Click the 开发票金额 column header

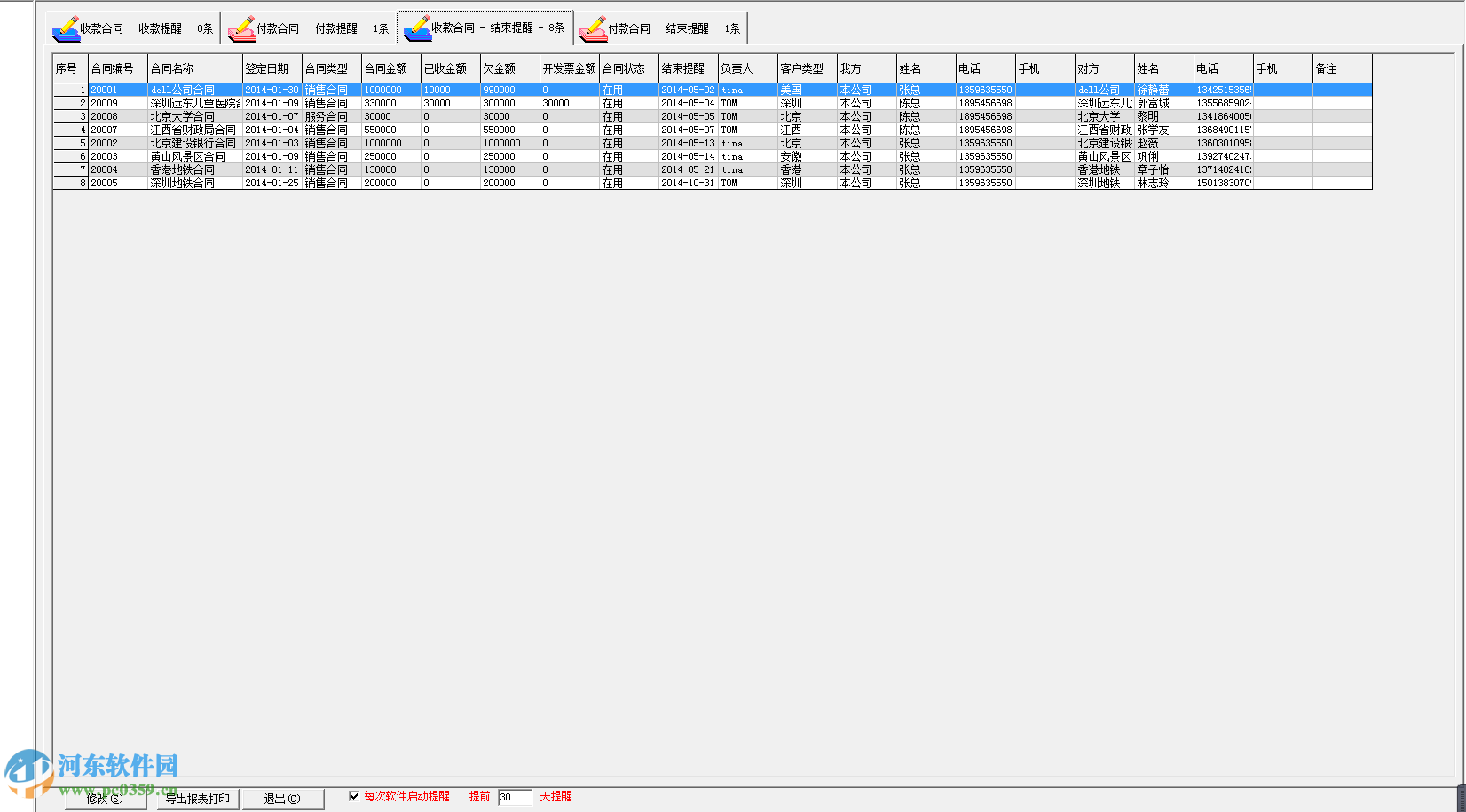[x=570, y=68]
